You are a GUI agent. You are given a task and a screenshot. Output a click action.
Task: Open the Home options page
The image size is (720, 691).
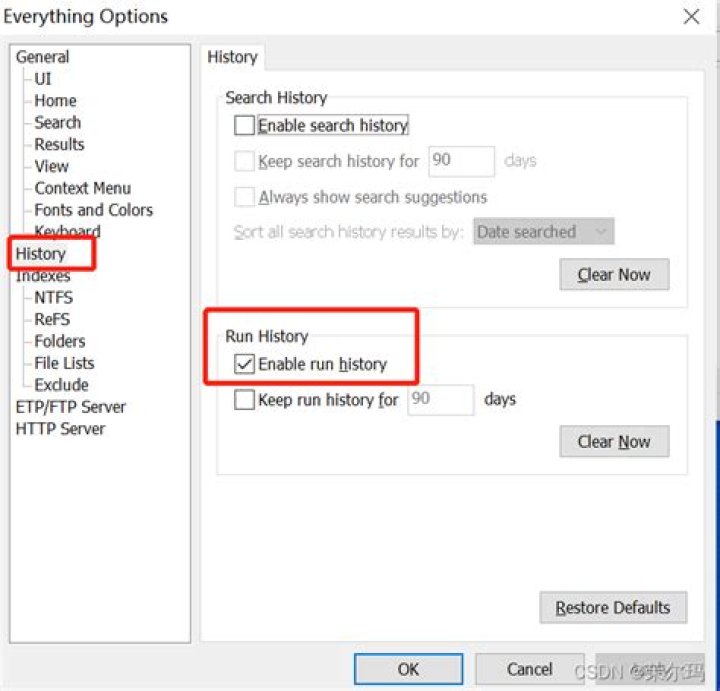pyautogui.click(x=56, y=101)
